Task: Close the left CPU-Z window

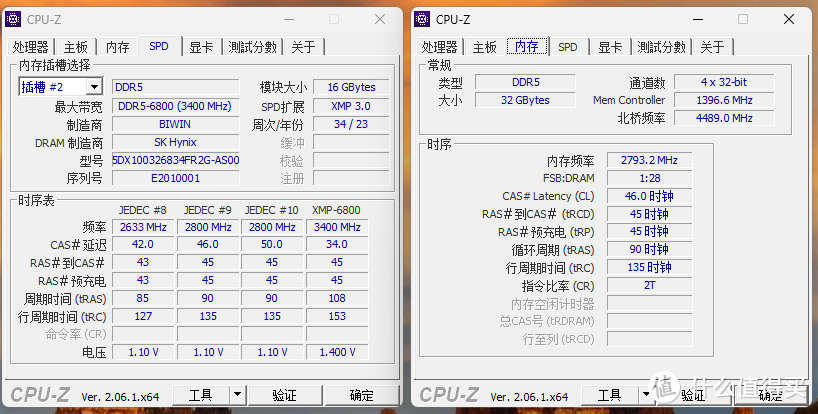Action: click(380, 19)
